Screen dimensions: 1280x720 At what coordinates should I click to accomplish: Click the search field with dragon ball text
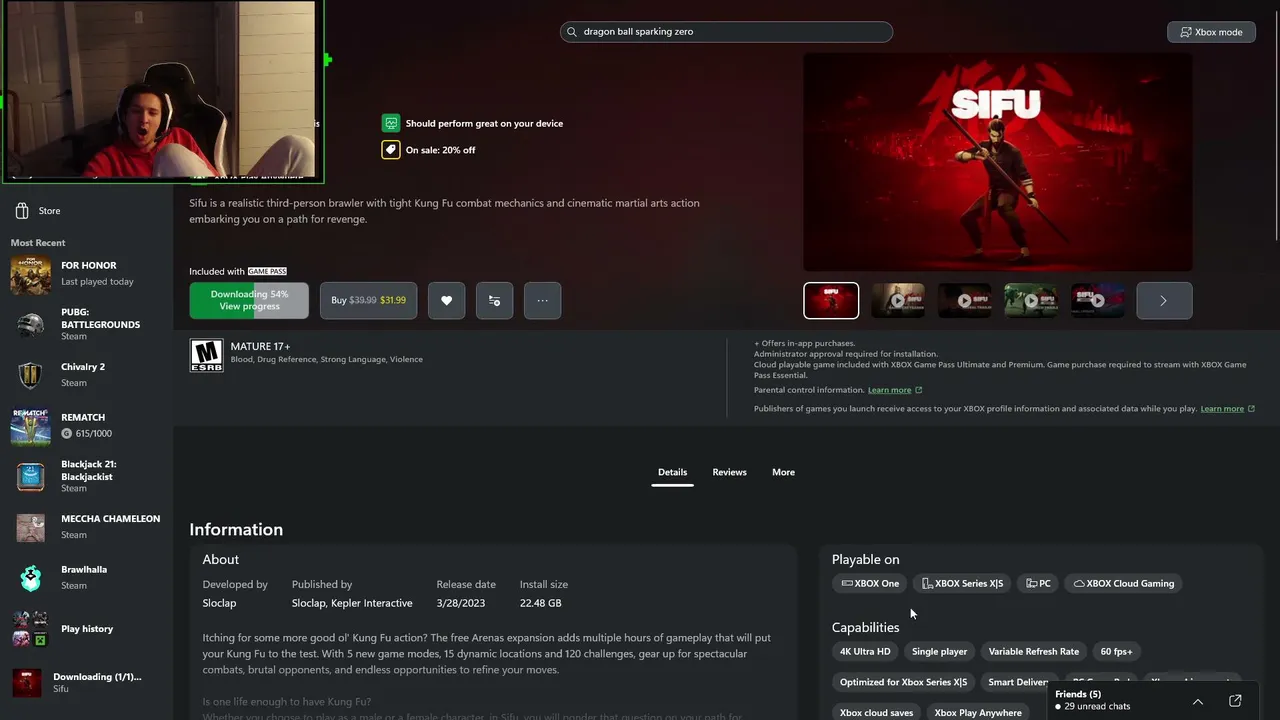point(726,32)
